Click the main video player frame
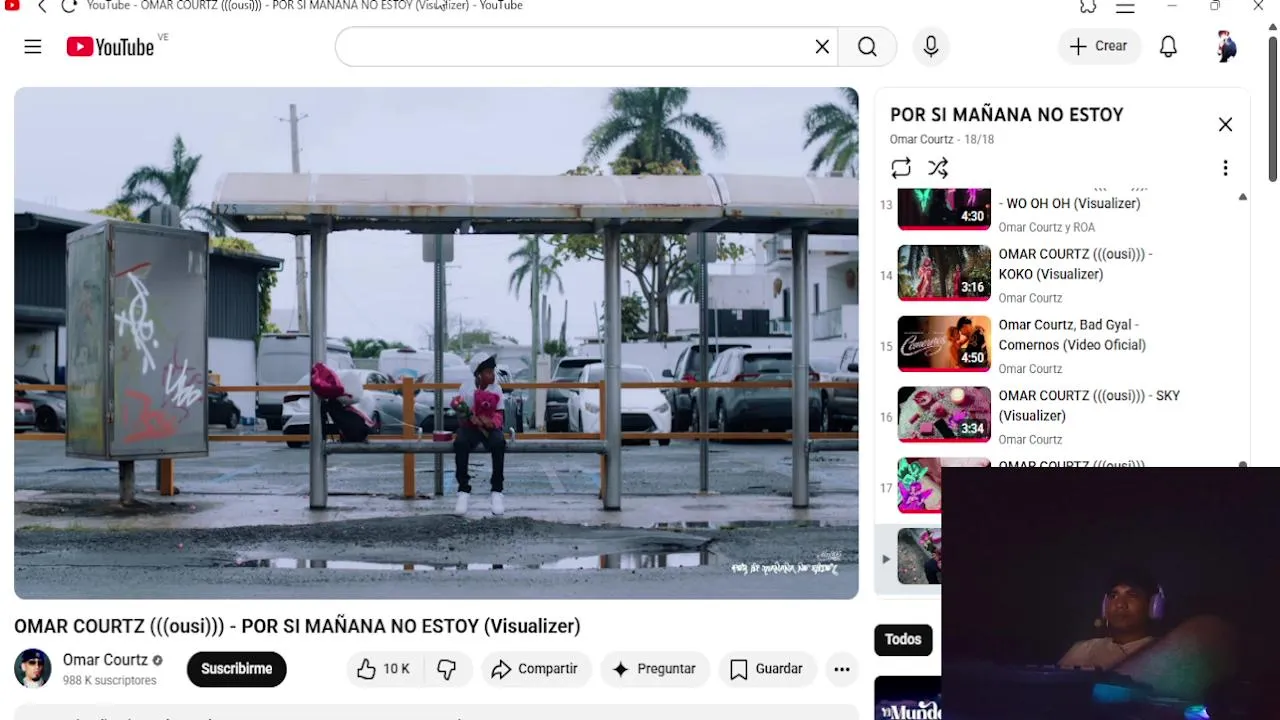This screenshot has width=1280, height=720. (436, 343)
